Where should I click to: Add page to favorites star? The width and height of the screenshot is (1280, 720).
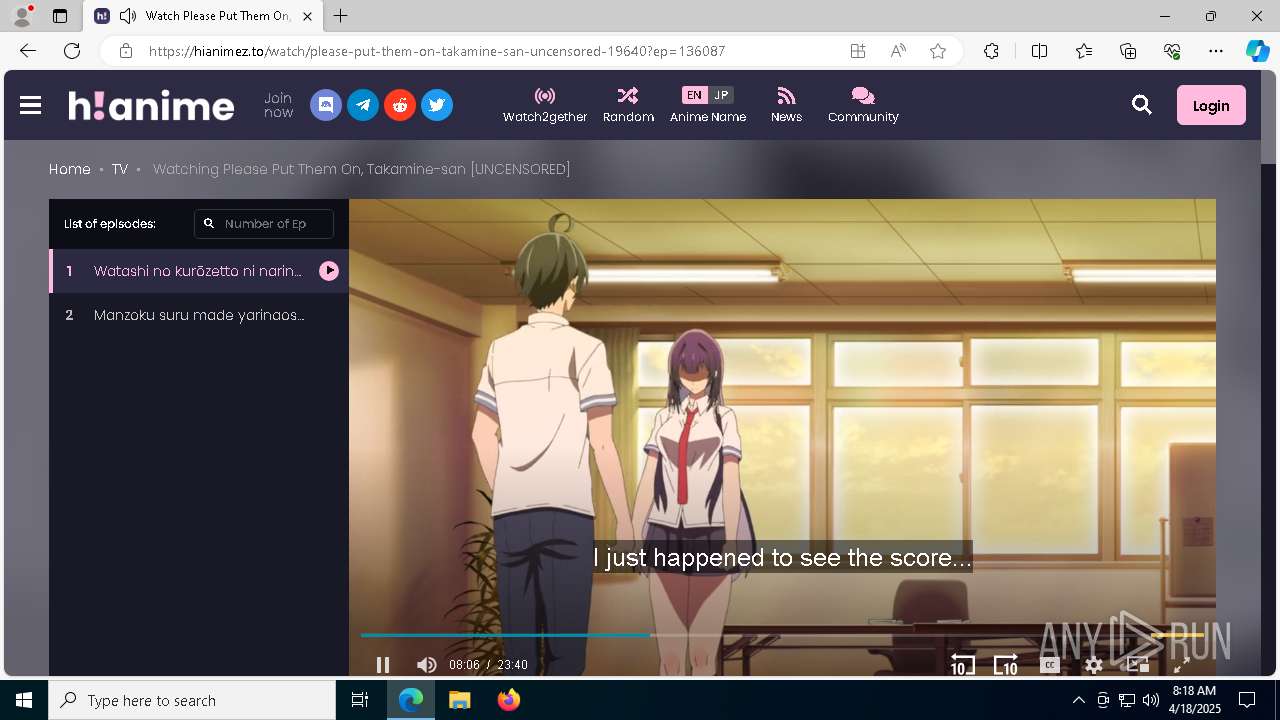(938, 51)
